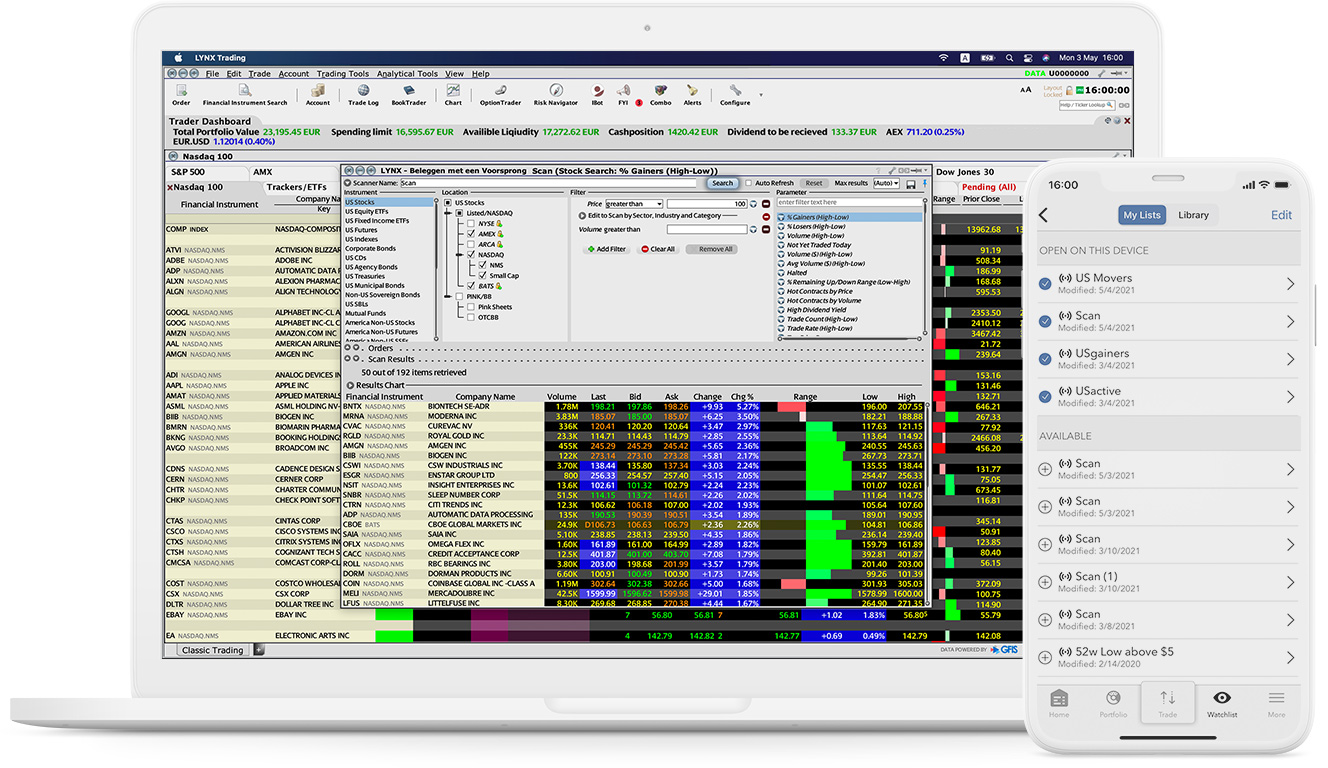Open the File menu
The image size is (1328, 768).
(212, 74)
